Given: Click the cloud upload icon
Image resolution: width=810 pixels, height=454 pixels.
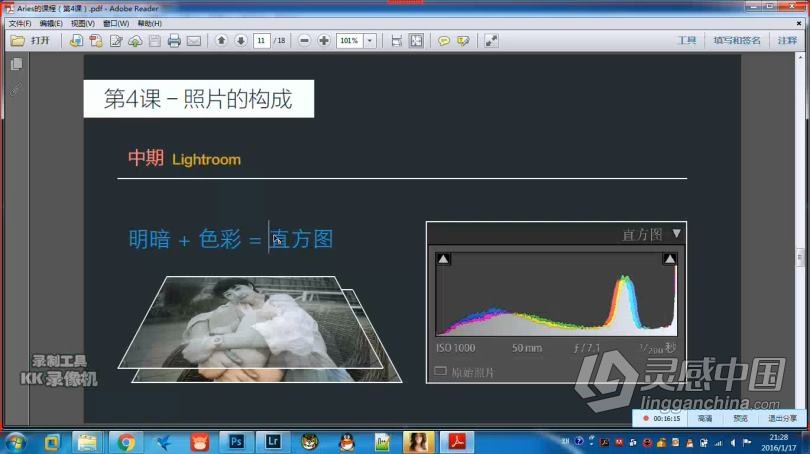Looking at the screenshot, I should [x=135, y=40].
